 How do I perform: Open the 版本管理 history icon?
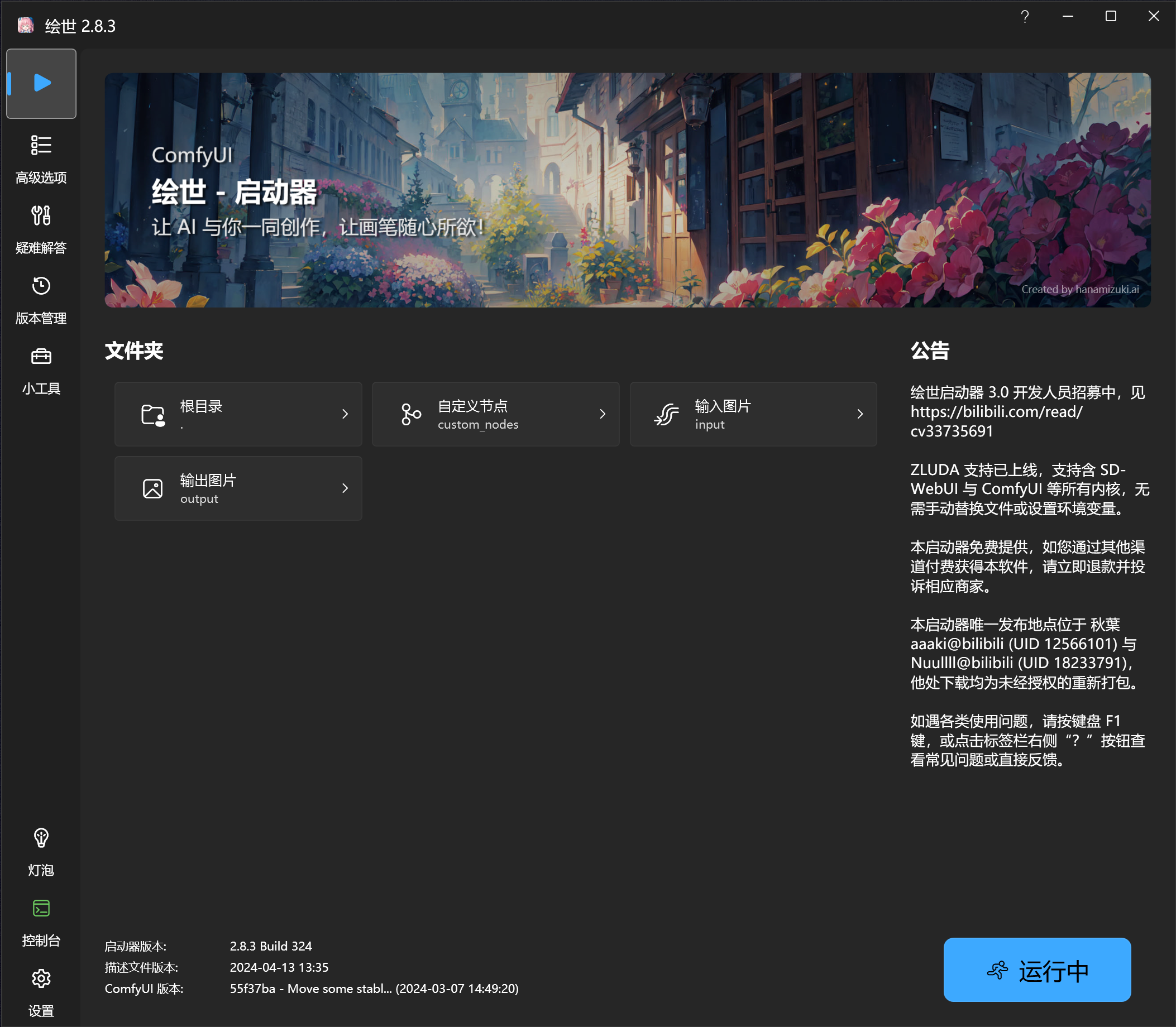point(41,285)
